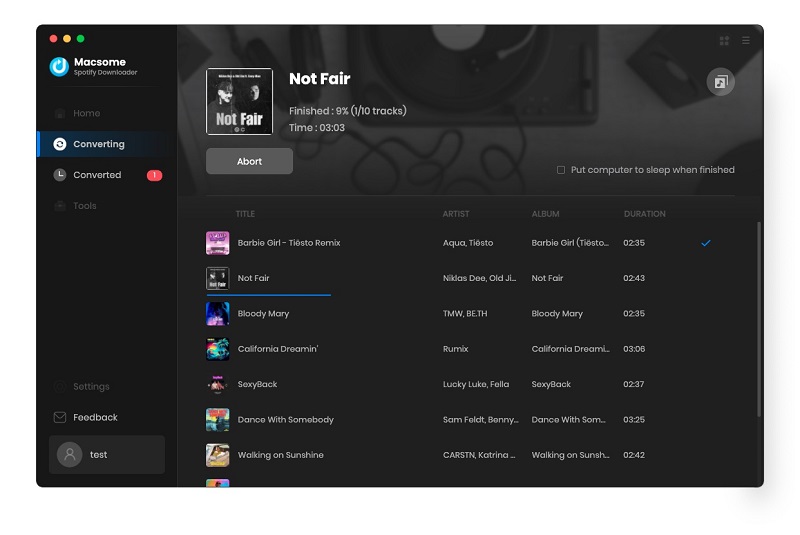Click the TITLE column header
This screenshot has width=800, height=535.
point(245,214)
